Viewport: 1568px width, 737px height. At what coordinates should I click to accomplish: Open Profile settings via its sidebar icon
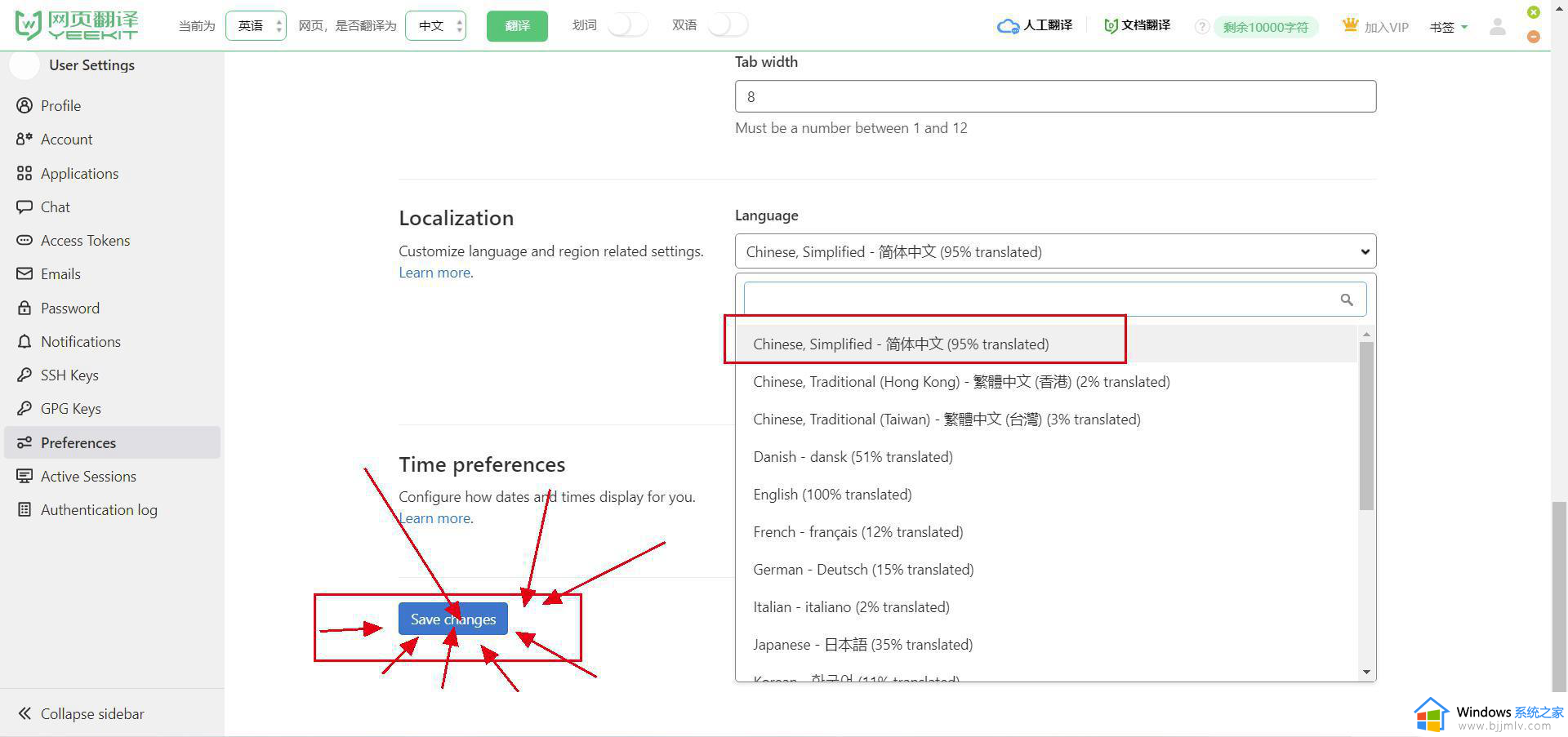coord(24,105)
